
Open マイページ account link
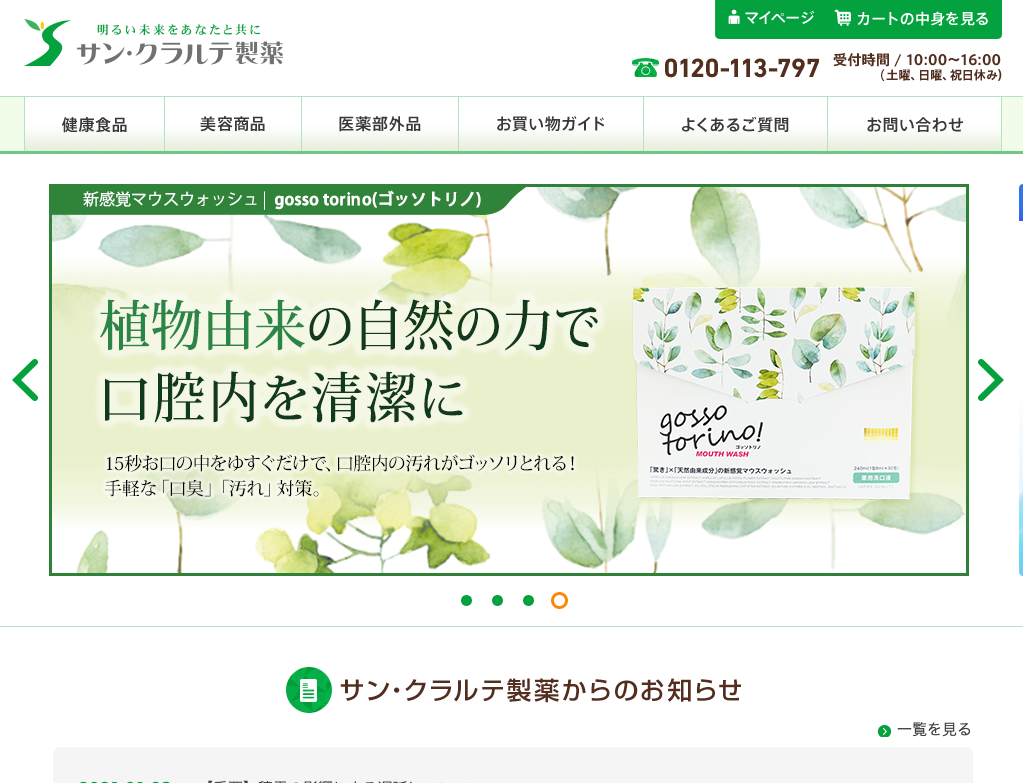(x=771, y=18)
